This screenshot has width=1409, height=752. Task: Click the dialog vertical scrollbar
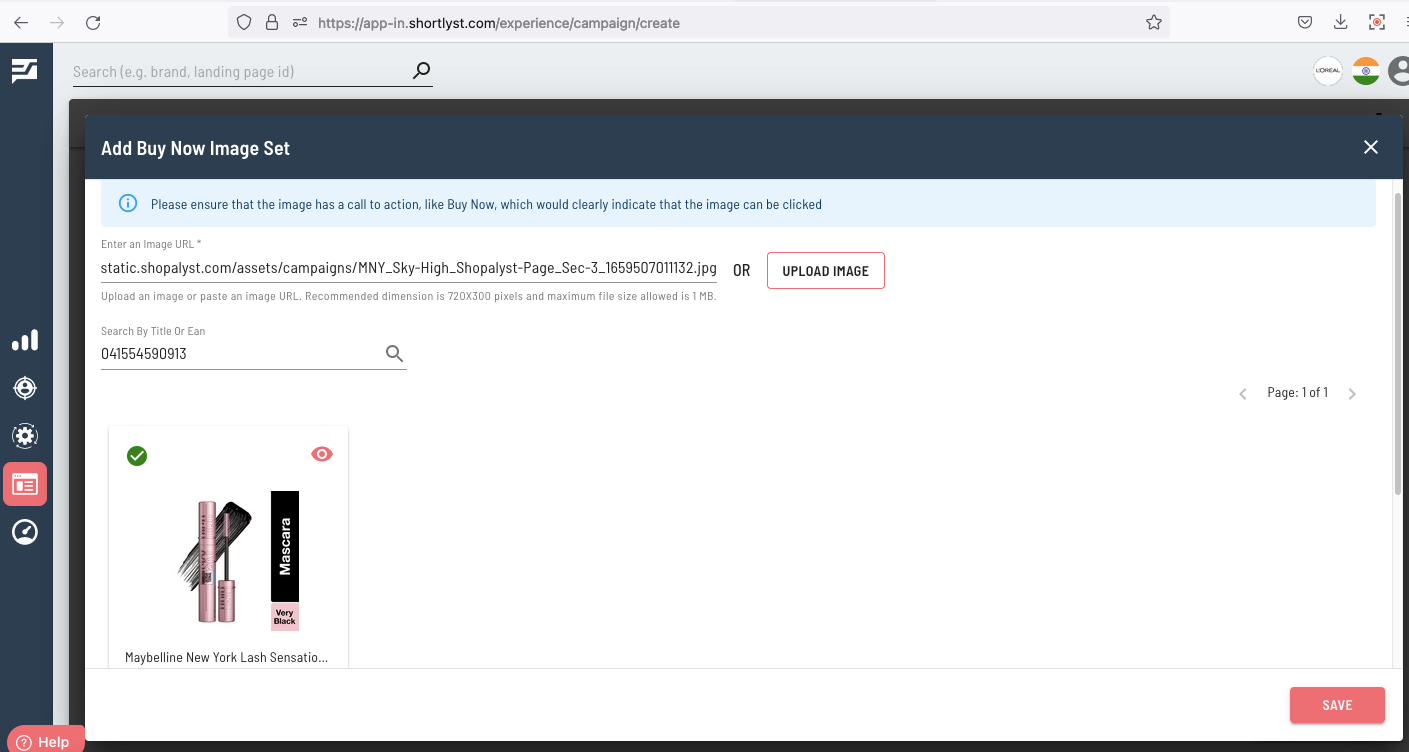1398,343
